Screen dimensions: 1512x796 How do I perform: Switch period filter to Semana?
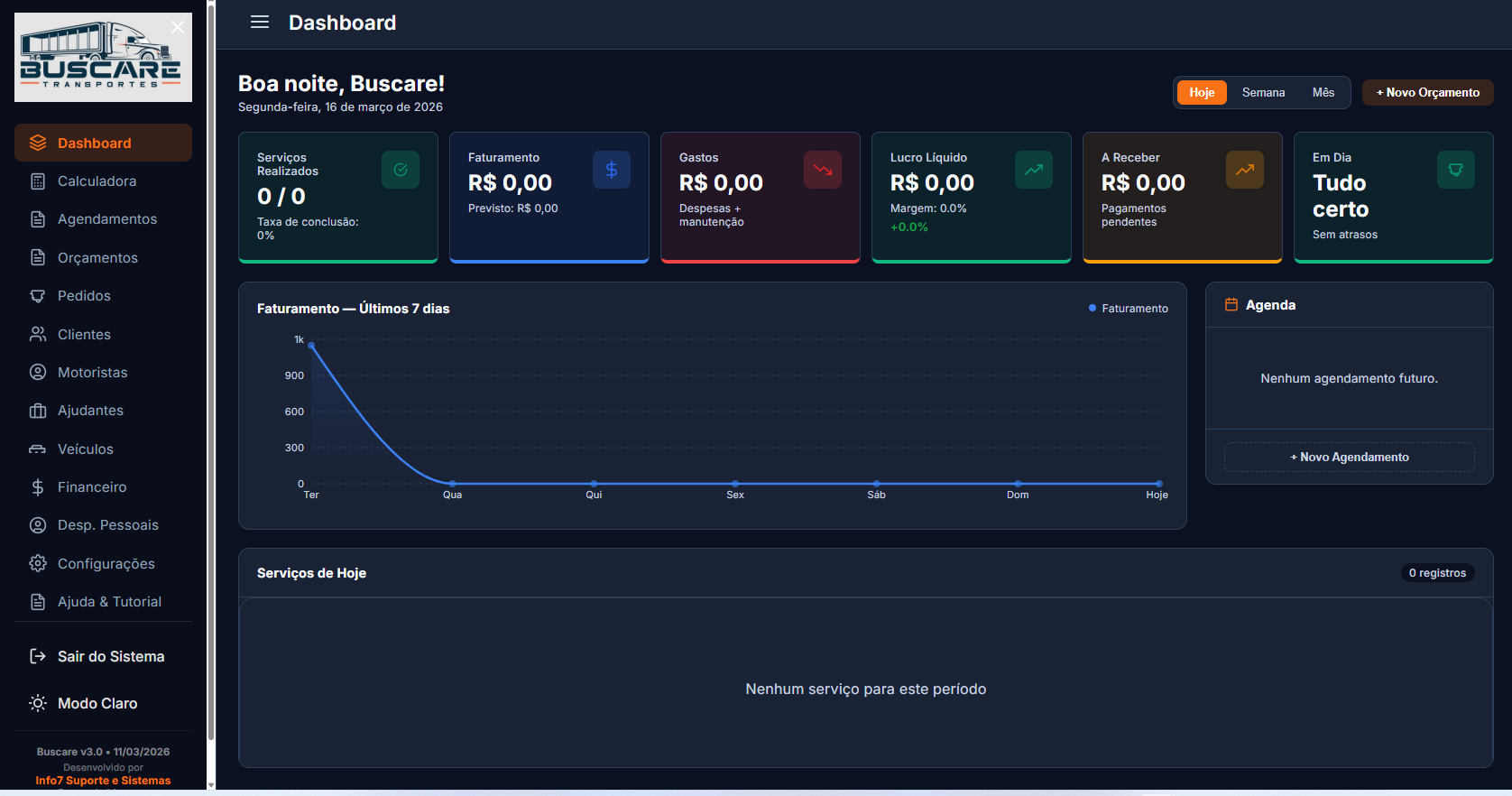click(x=1263, y=93)
